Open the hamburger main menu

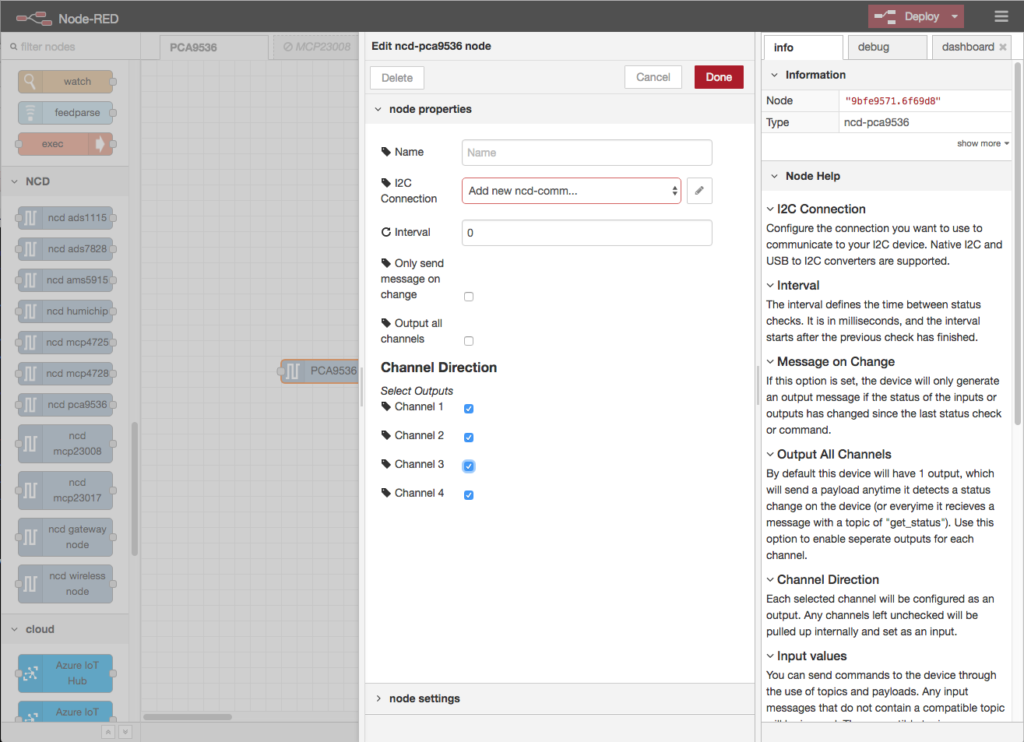pyautogui.click(x=1001, y=16)
